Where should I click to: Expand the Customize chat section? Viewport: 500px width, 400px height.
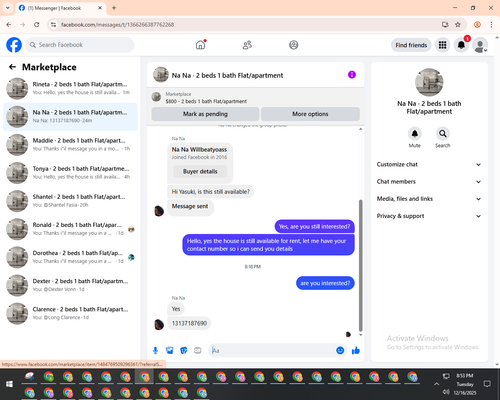[x=429, y=164]
